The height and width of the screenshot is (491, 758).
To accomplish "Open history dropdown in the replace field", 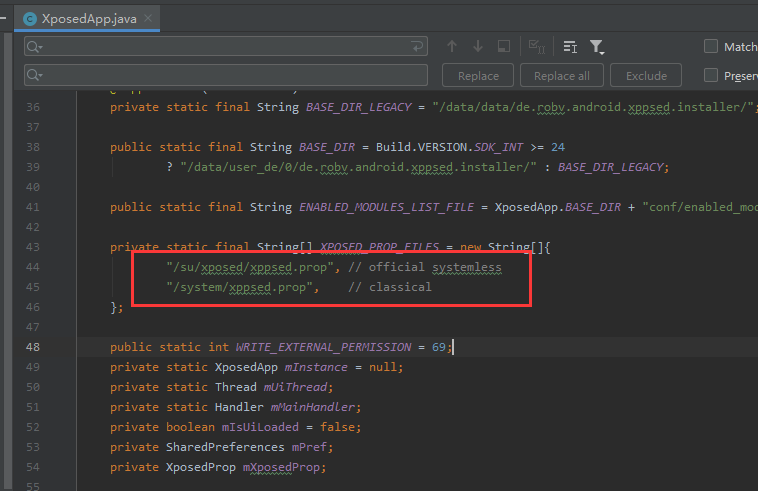I will [x=35, y=75].
